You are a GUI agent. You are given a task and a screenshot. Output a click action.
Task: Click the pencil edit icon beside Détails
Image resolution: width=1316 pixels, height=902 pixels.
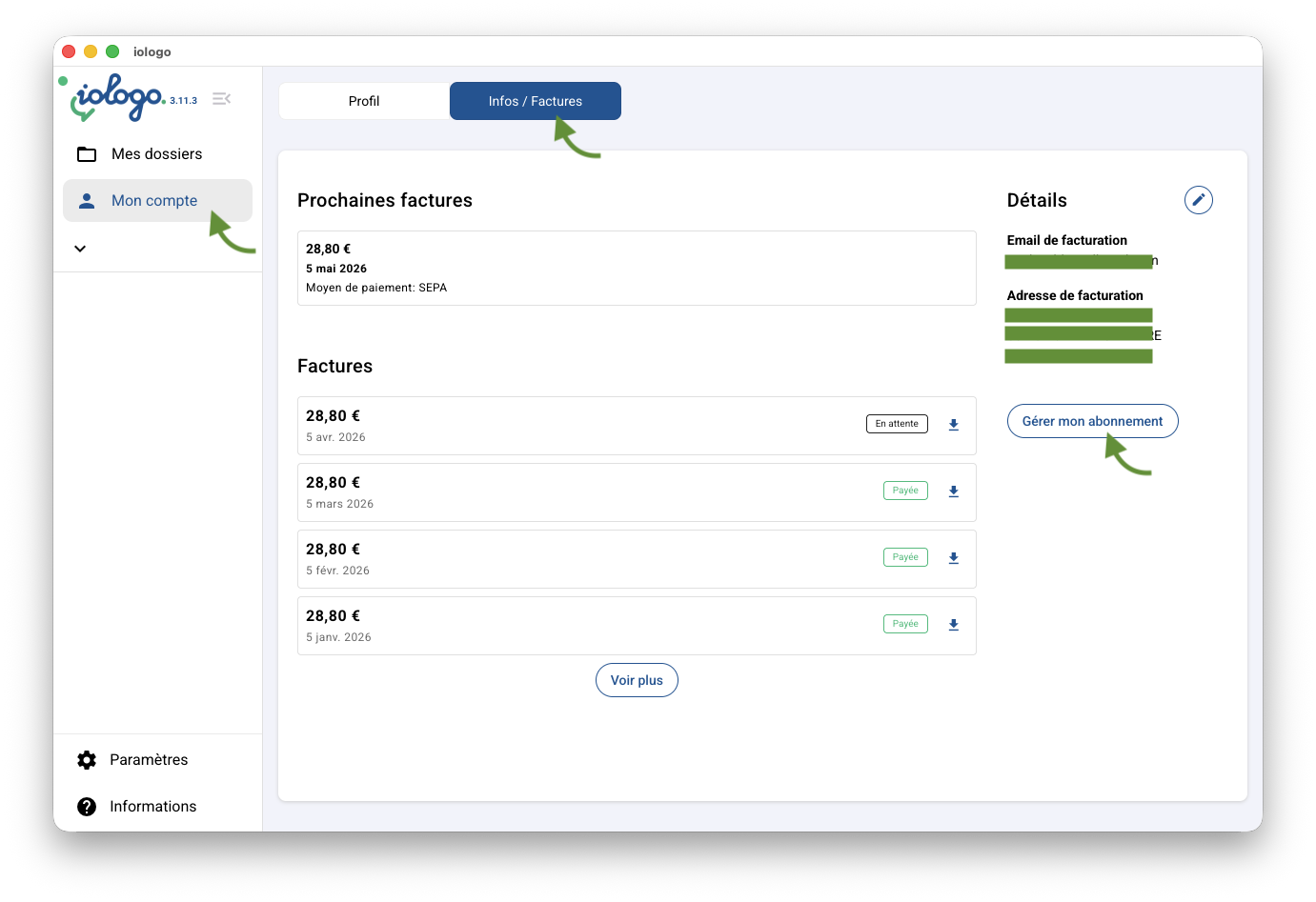tap(1198, 200)
